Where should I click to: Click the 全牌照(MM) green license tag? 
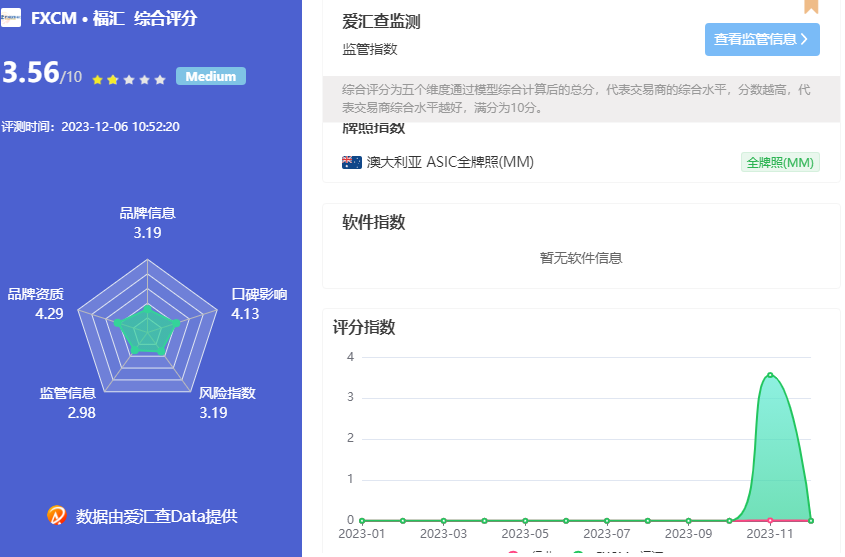point(780,163)
